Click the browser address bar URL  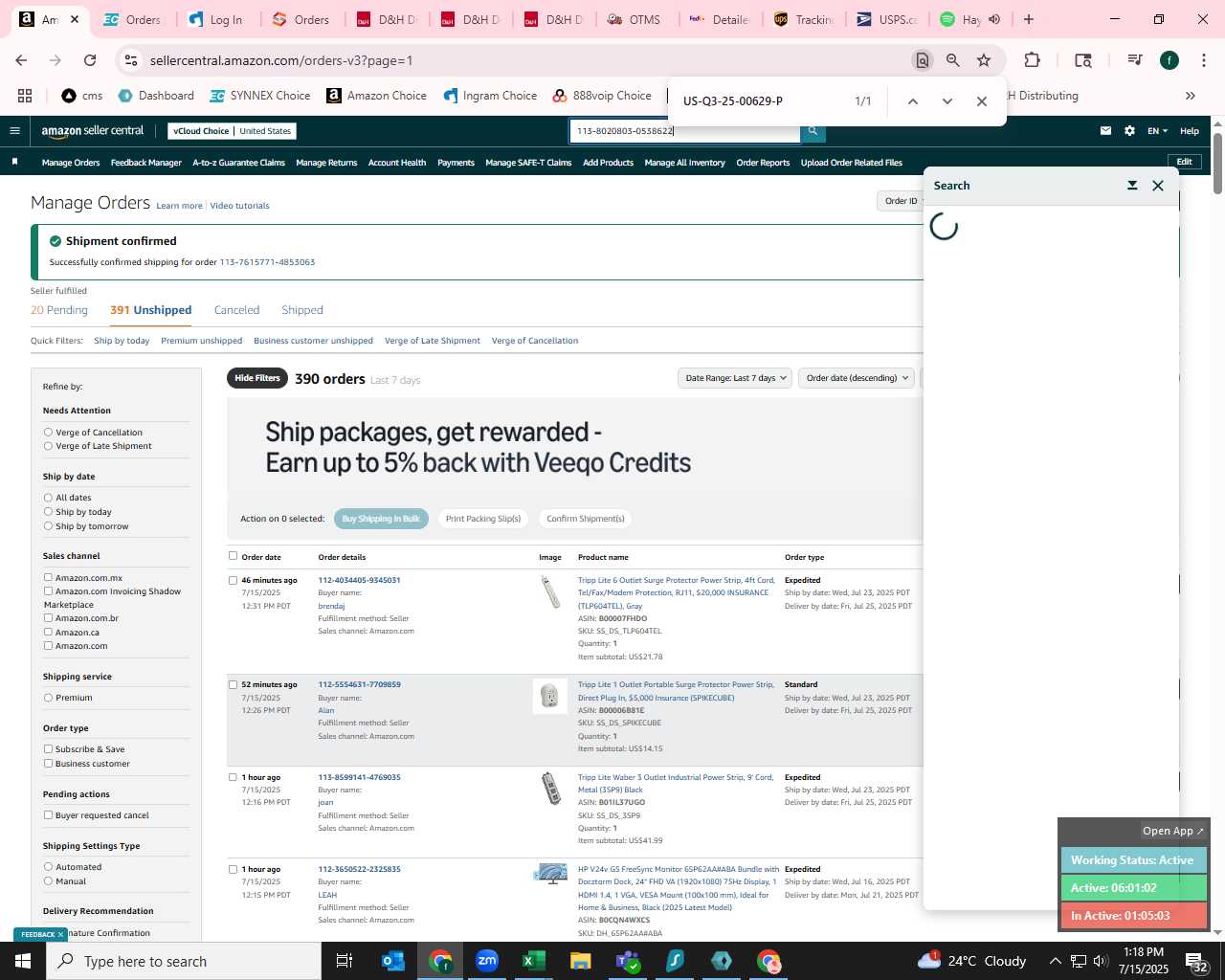(x=281, y=60)
